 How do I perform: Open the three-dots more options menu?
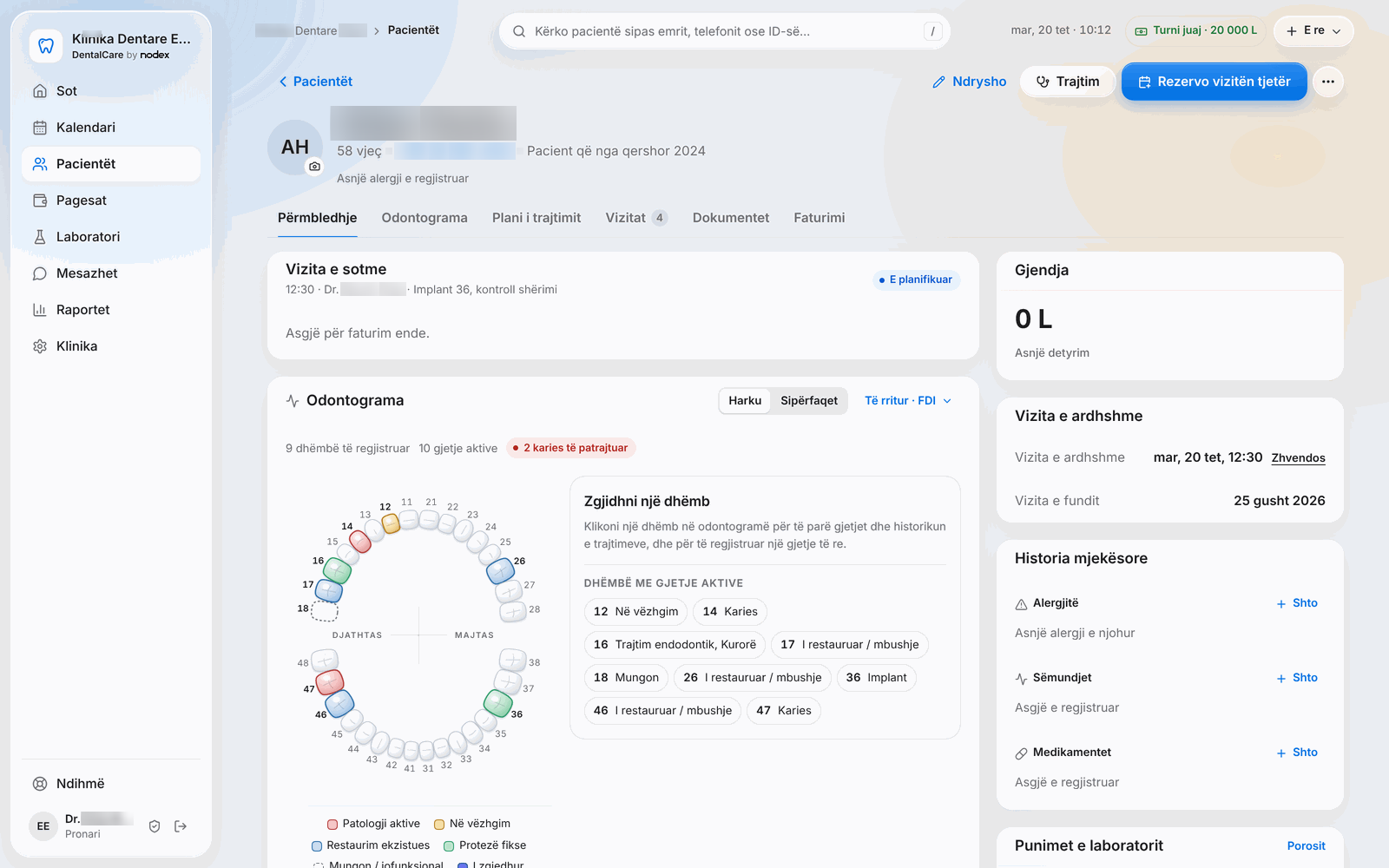(1328, 82)
